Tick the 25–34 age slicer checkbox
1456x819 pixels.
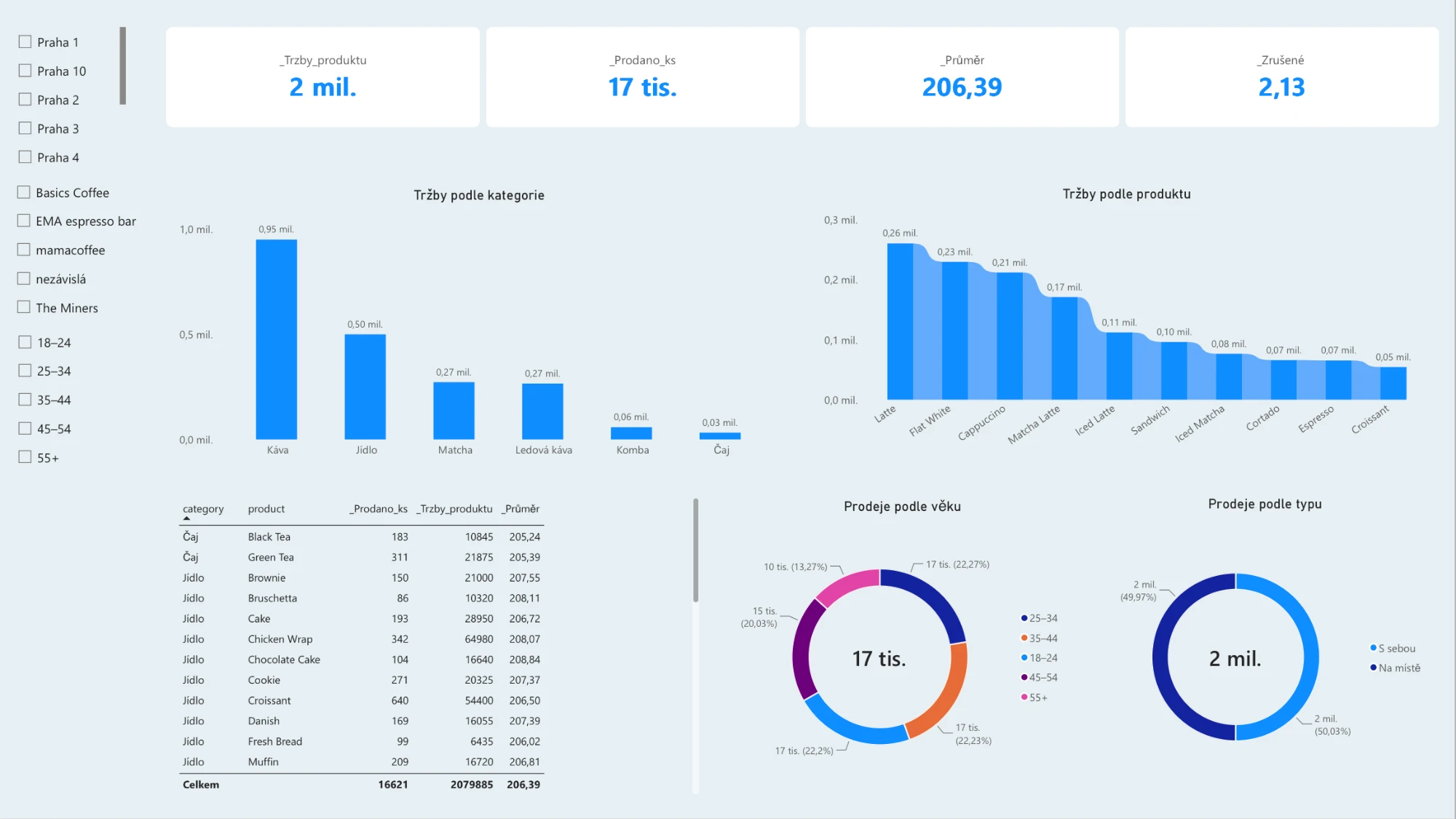[25, 371]
